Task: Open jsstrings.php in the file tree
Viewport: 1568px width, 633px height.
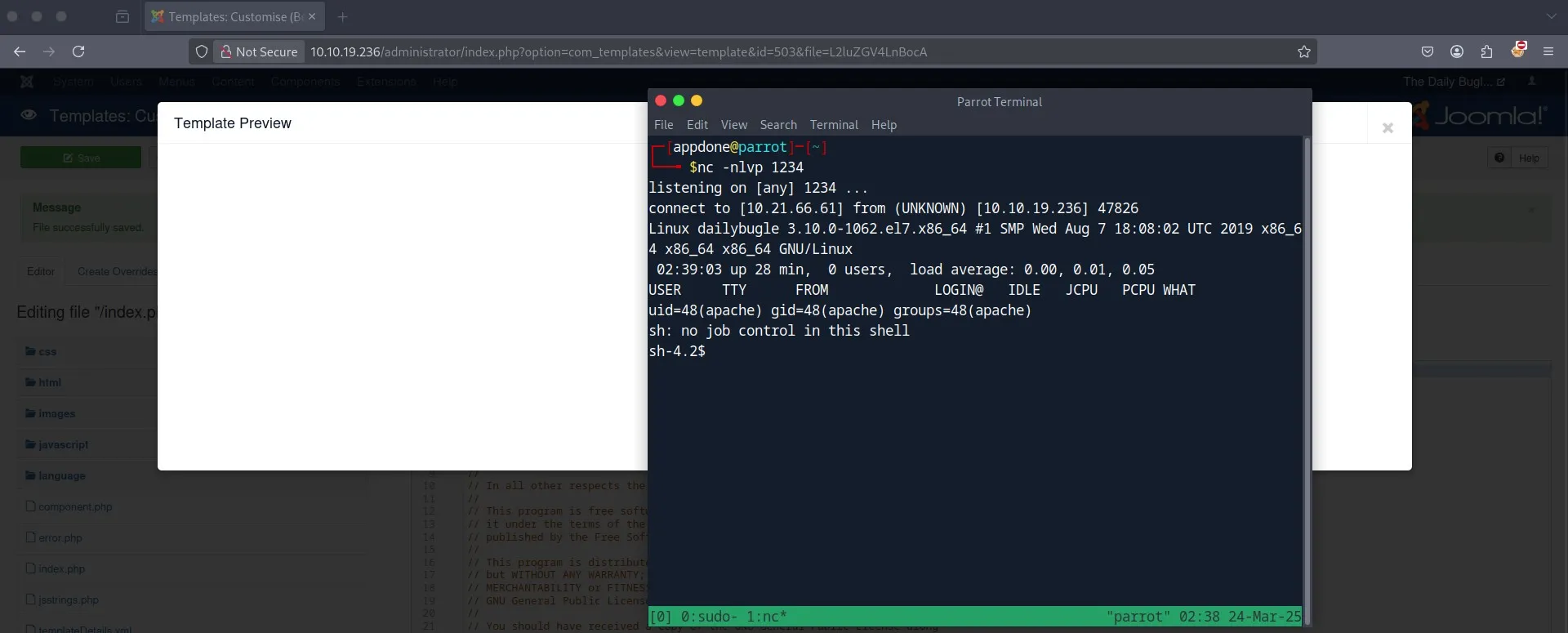Action: pos(62,600)
